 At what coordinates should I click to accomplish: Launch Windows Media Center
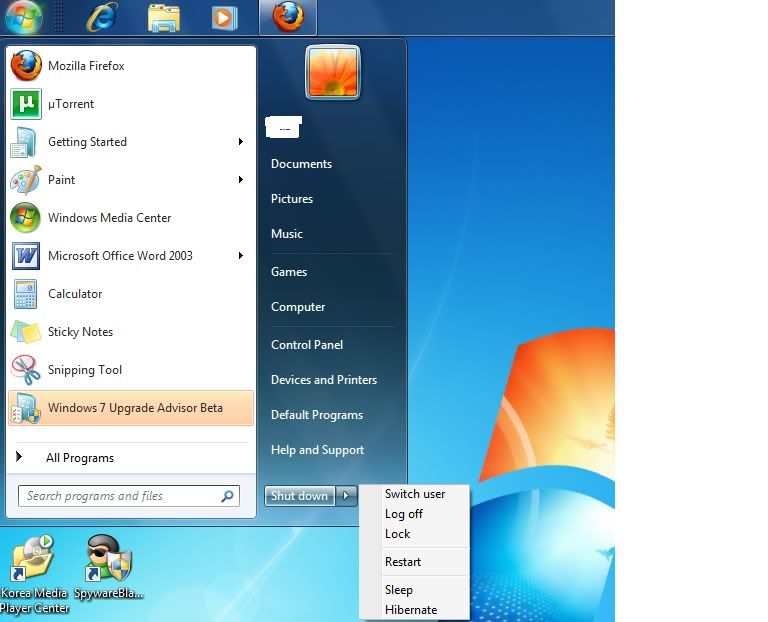[109, 218]
